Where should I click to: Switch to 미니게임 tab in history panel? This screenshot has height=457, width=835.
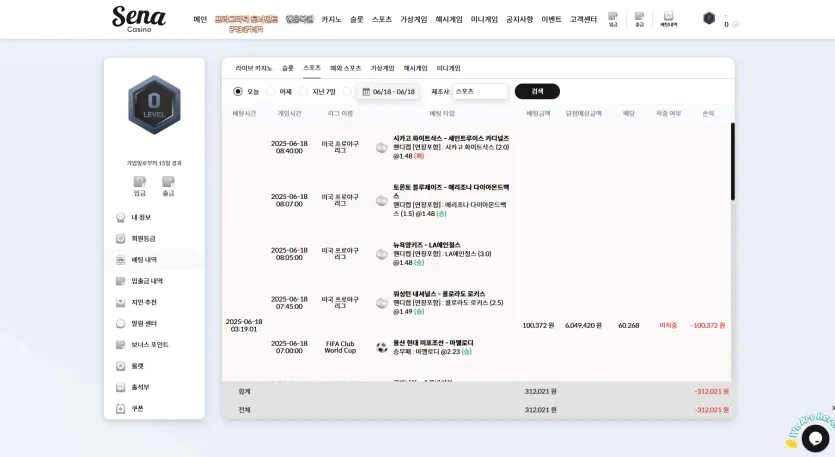tap(448, 68)
